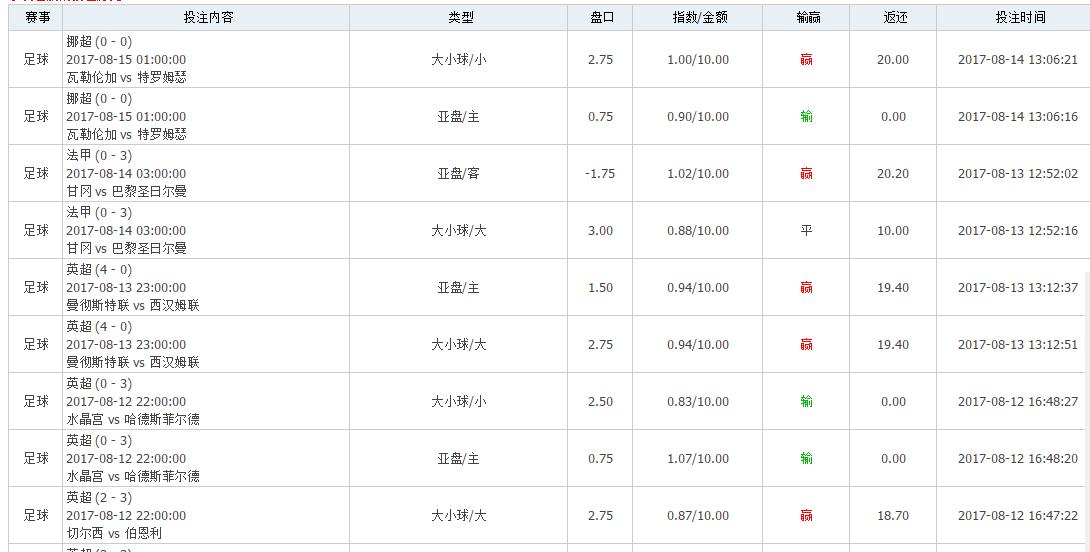
Task: Click the 盘口 column header
Action: pos(600,18)
